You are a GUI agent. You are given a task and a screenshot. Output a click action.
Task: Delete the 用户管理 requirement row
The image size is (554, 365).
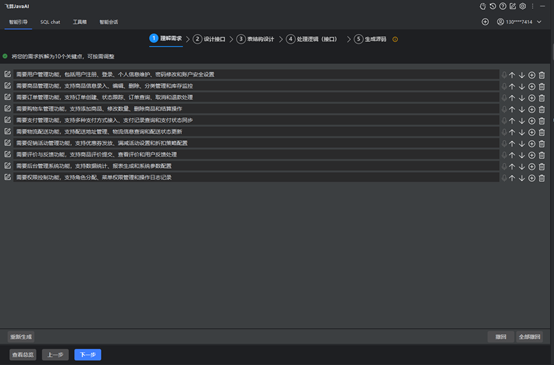[542, 75]
